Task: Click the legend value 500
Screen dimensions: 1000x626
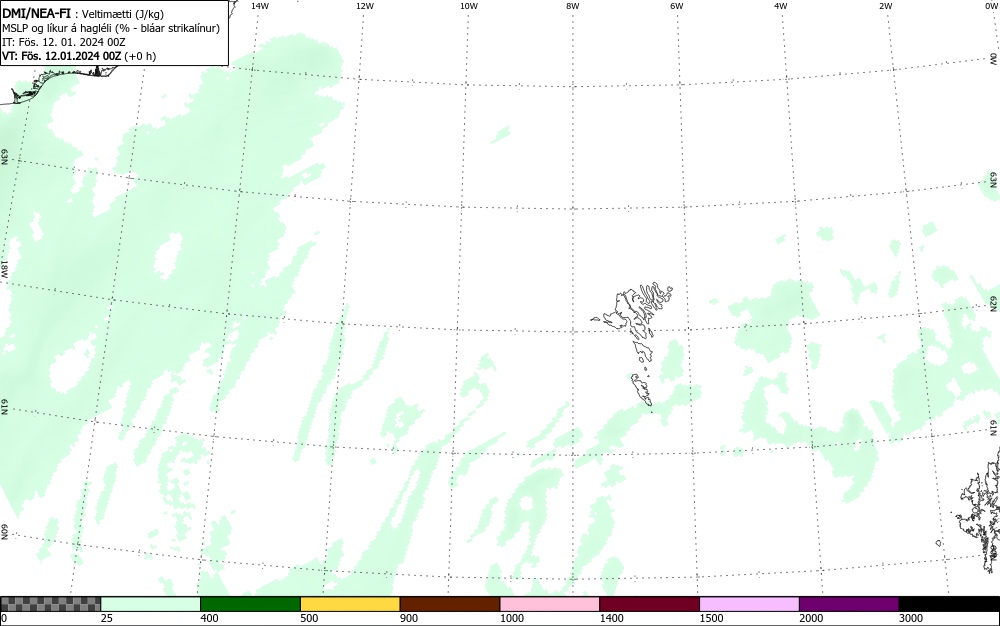Action: coord(309,618)
